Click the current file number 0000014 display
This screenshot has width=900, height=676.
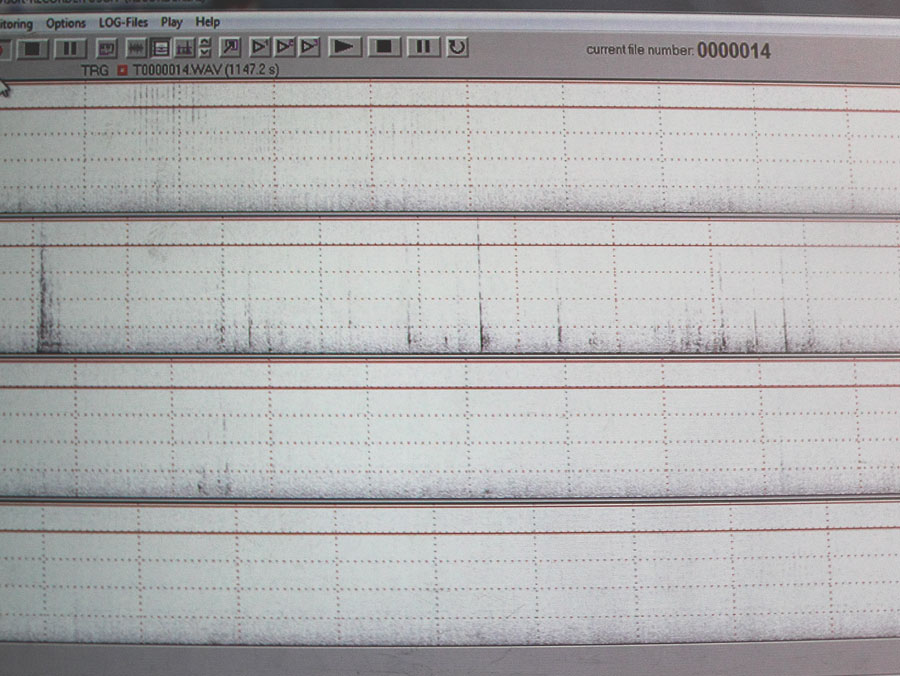678,50
